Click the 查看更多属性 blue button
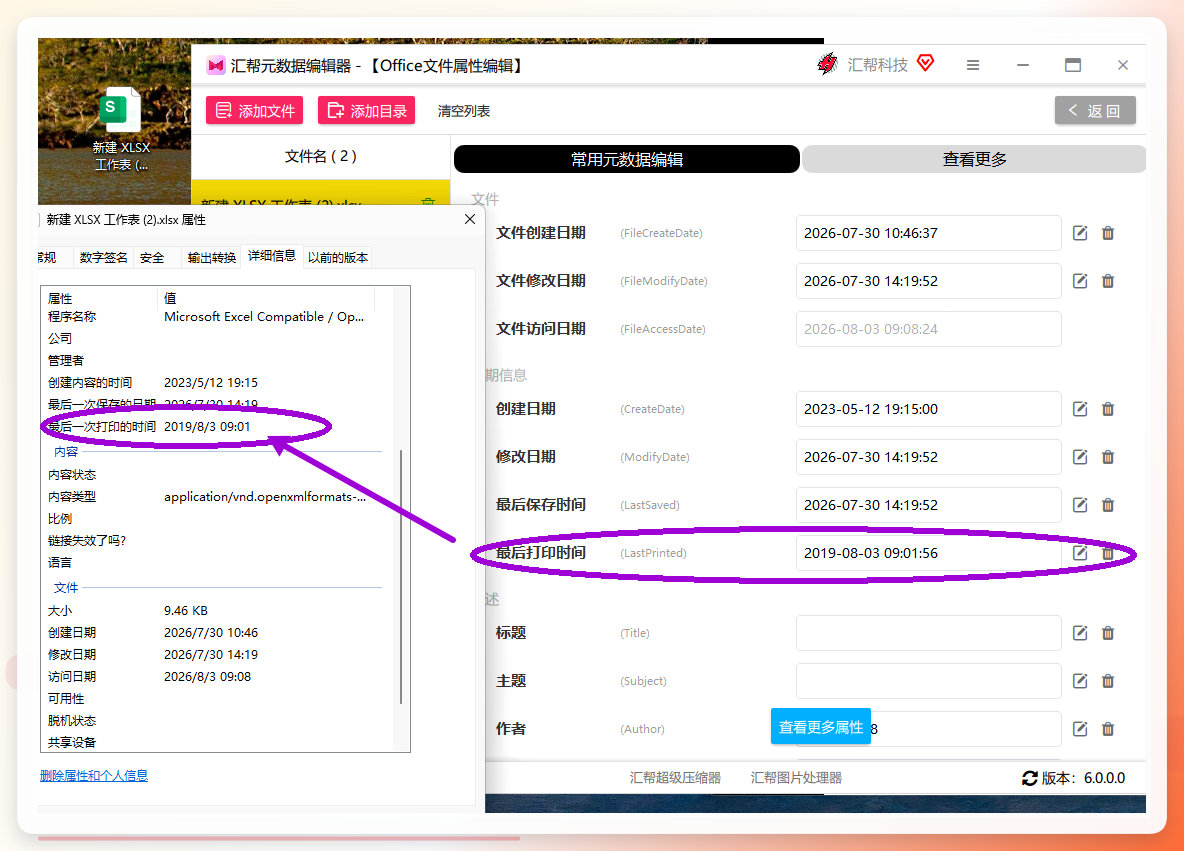Screen dimensions: 1184x851 coord(821,726)
